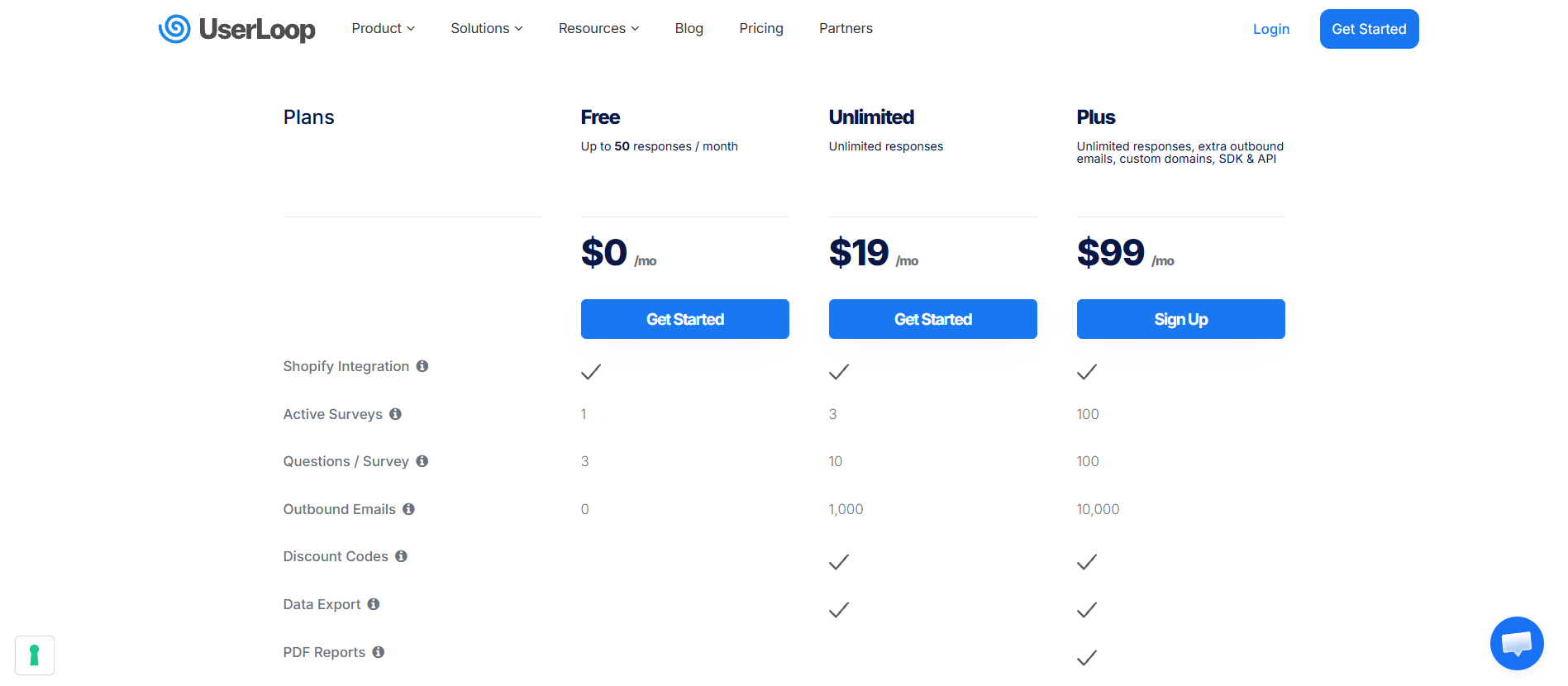The width and height of the screenshot is (1568, 686).
Task: Click the Login link
Action: 1270,29
